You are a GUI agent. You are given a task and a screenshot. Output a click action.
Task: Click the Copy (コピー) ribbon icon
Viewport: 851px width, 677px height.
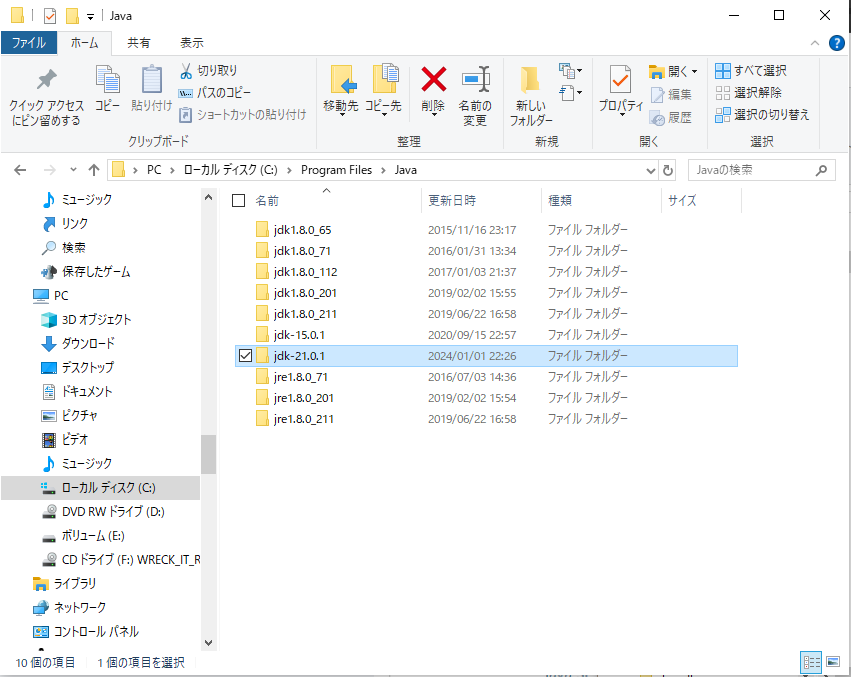(x=107, y=79)
